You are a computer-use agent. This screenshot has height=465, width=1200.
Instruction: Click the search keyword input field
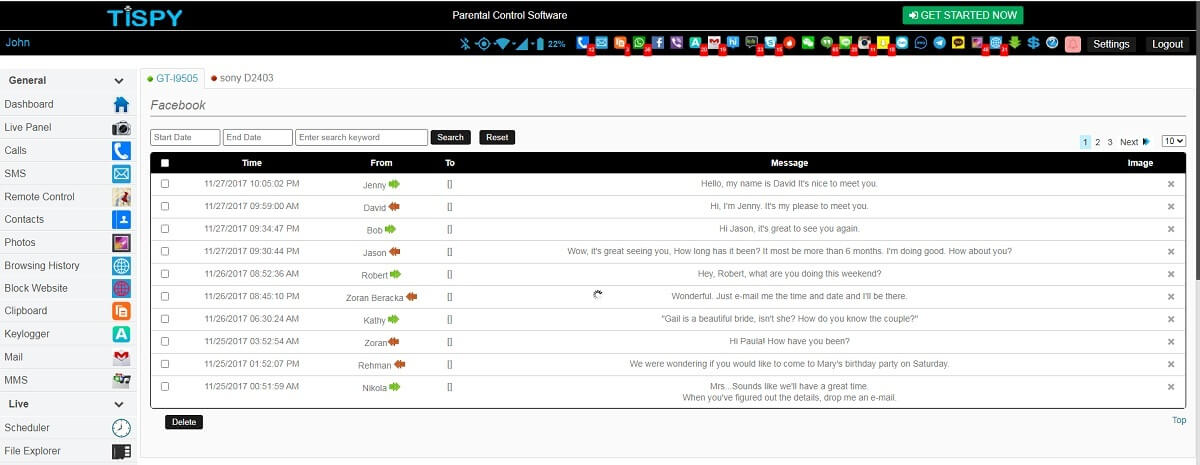coord(361,137)
